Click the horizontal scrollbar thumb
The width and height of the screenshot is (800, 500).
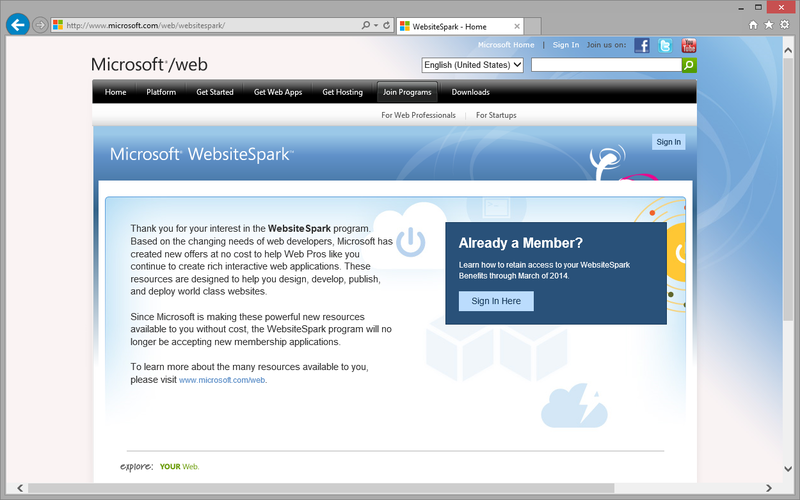[x=321, y=488]
